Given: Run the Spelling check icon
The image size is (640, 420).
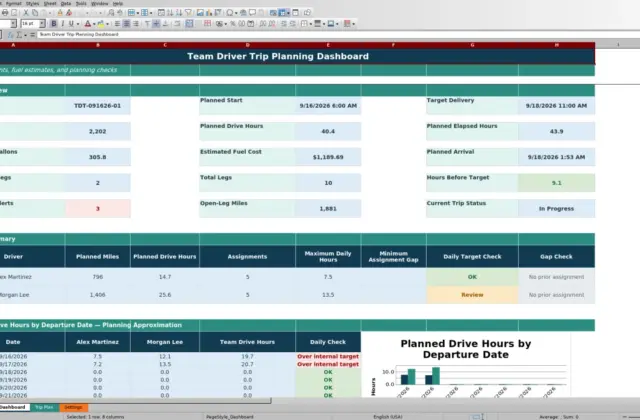Looking at the screenshot, I should [120, 13].
